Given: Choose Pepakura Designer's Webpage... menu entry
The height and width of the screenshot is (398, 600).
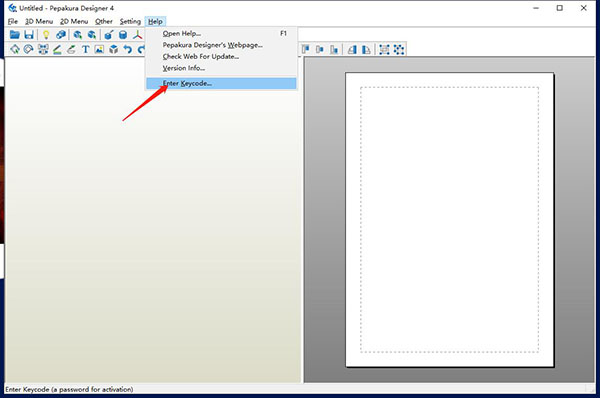Looking at the screenshot, I should pyautogui.click(x=221, y=45).
